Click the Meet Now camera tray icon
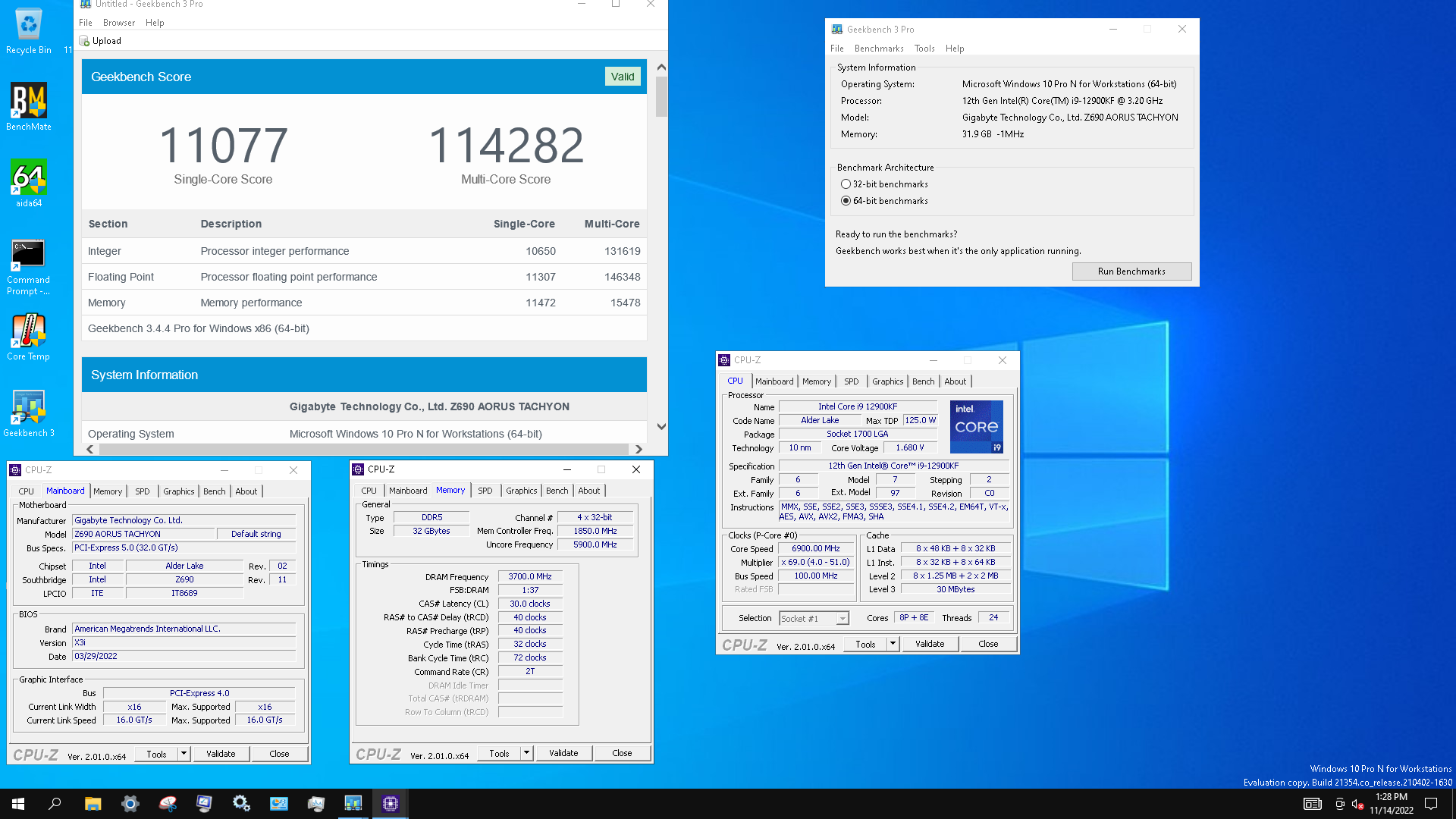The height and width of the screenshot is (819, 1456). (x=1339, y=804)
